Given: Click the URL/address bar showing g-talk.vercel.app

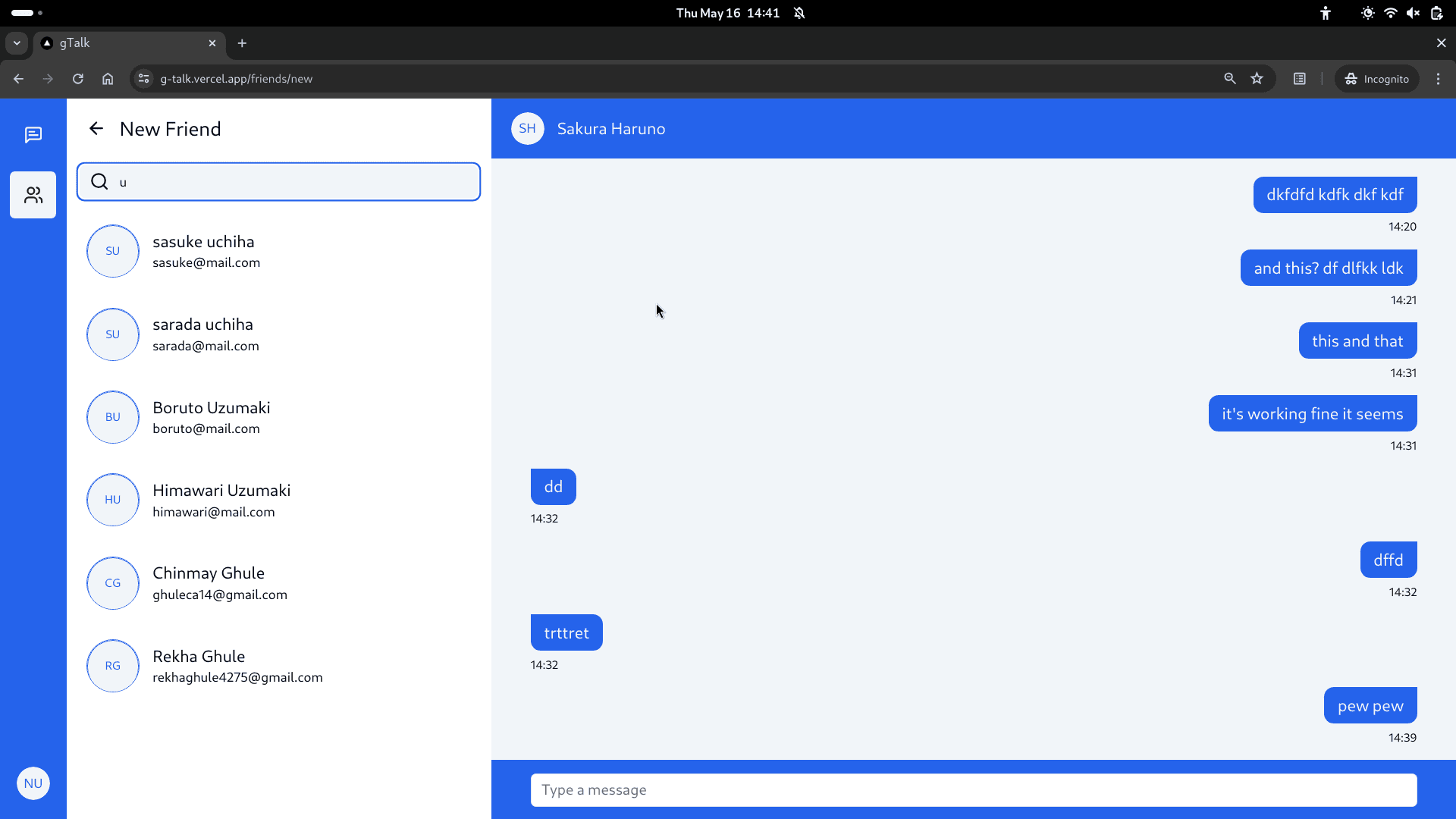Looking at the screenshot, I should click(x=237, y=78).
